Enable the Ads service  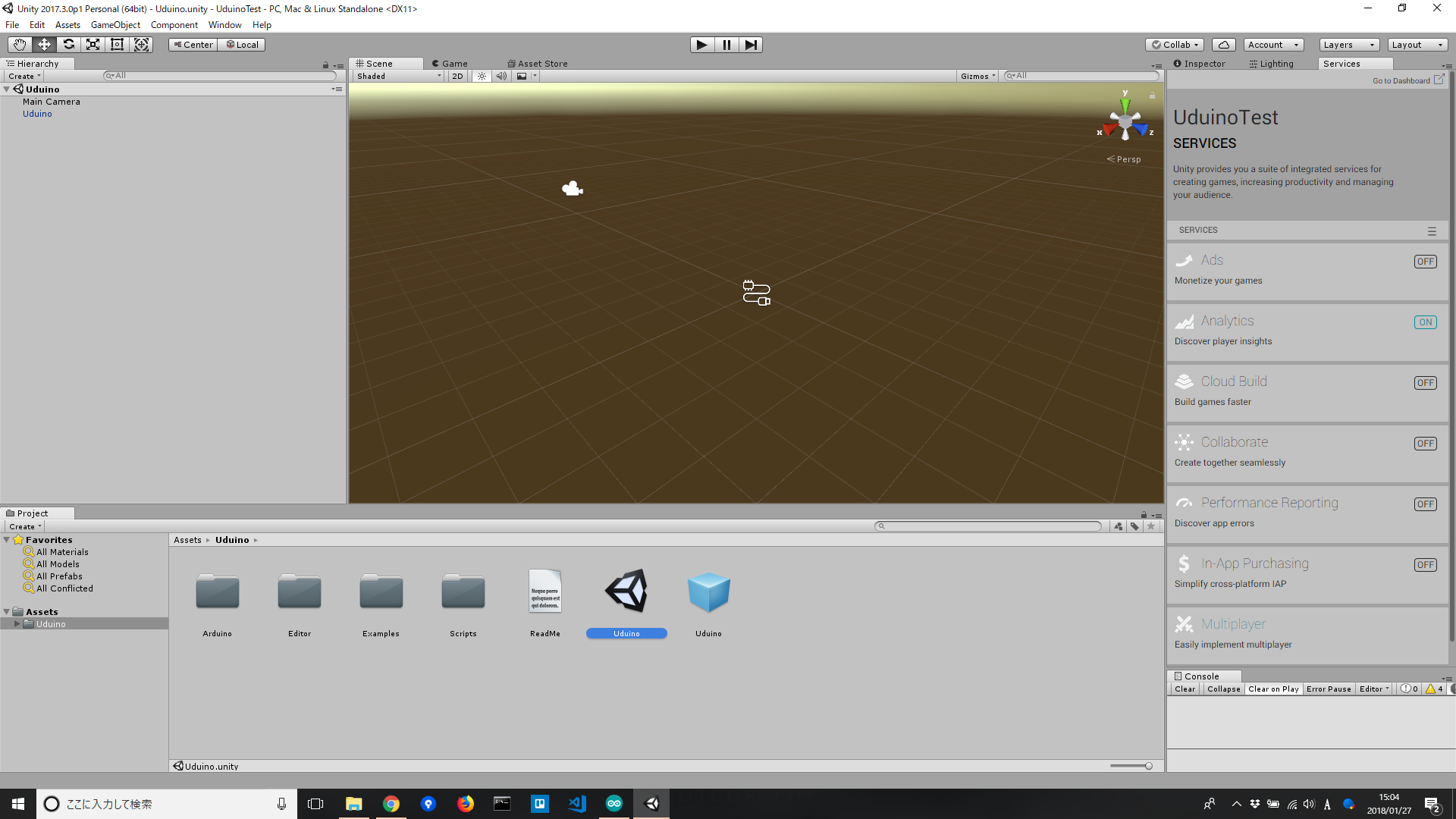click(x=1425, y=261)
